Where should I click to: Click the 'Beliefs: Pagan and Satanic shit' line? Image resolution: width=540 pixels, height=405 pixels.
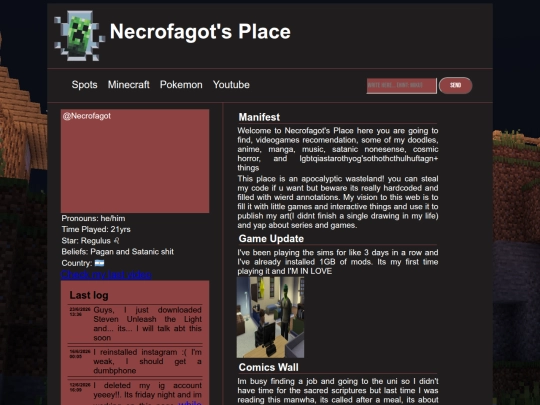pos(117,252)
